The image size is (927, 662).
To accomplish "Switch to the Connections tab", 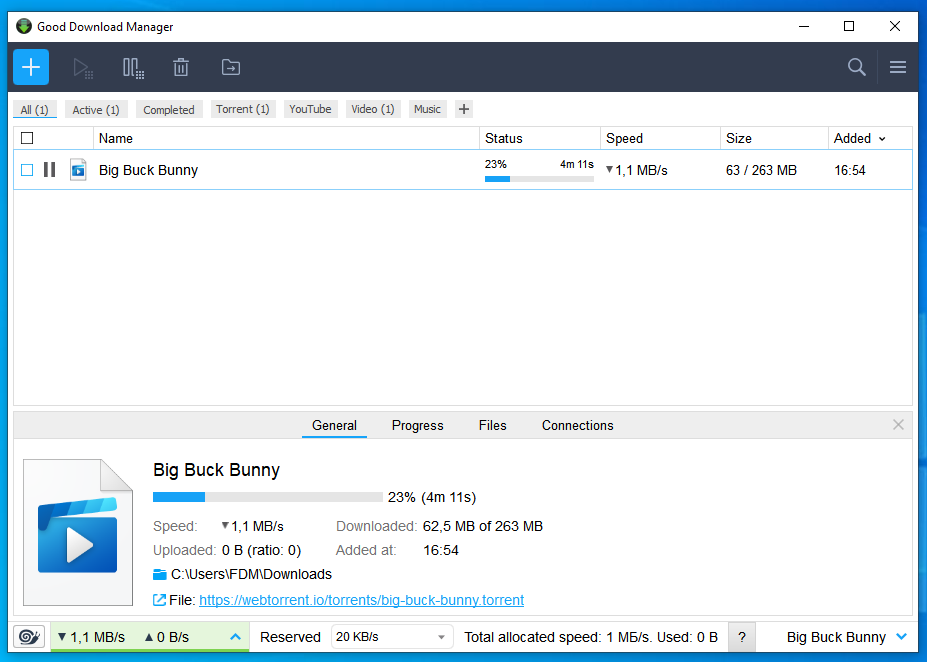I will pyautogui.click(x=577, y=425).
